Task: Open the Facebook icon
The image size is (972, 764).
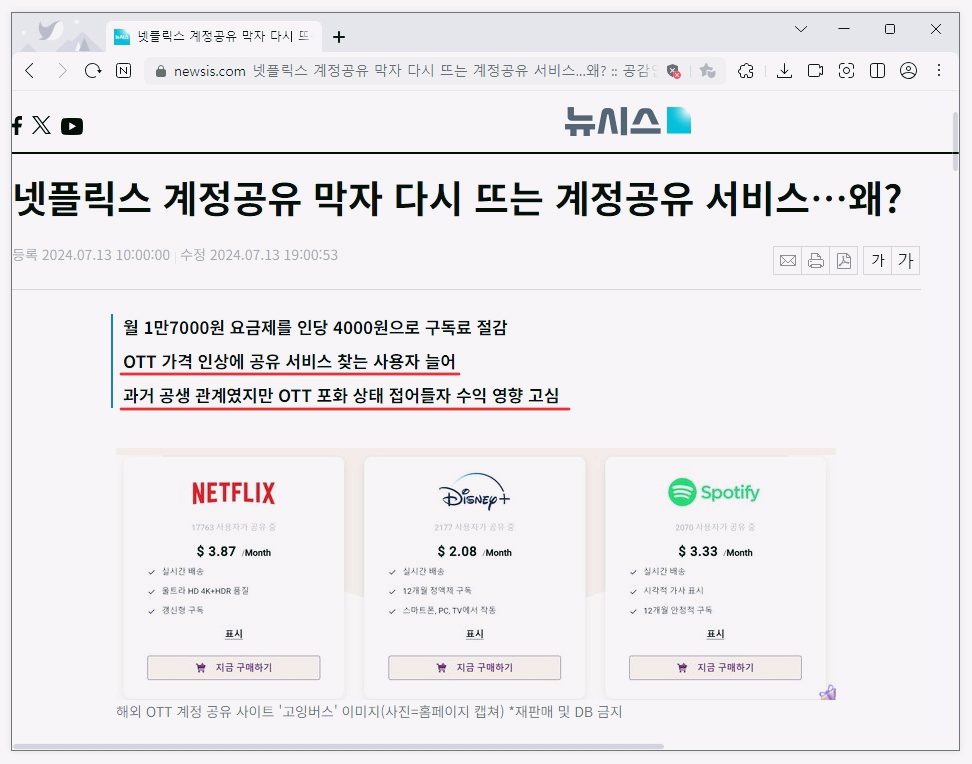Action: [x=15, y=126]
